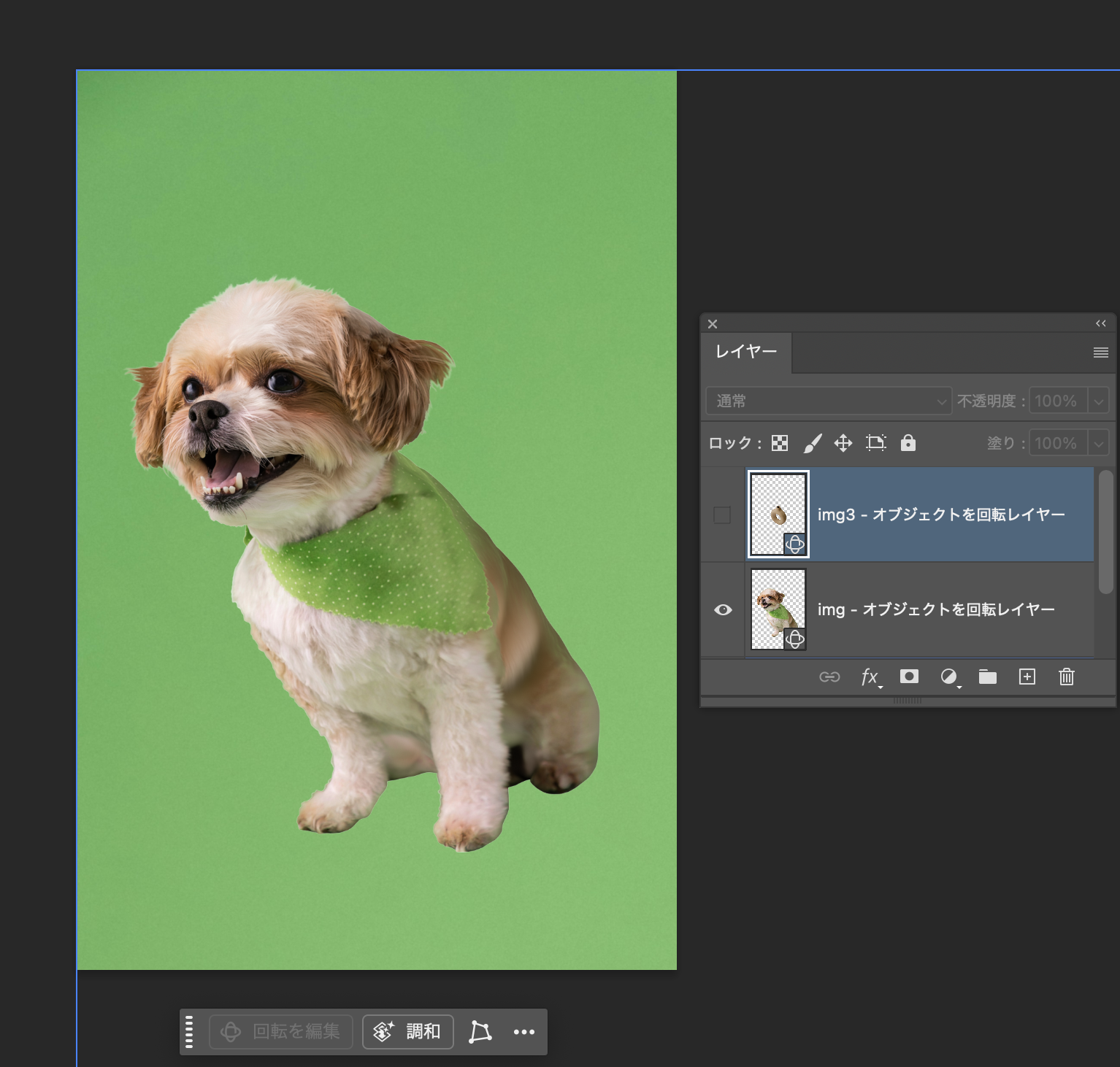Viewport: 1120px width, 1067px height.
Task: Create a new layer group folder
Action: [988, 677]
